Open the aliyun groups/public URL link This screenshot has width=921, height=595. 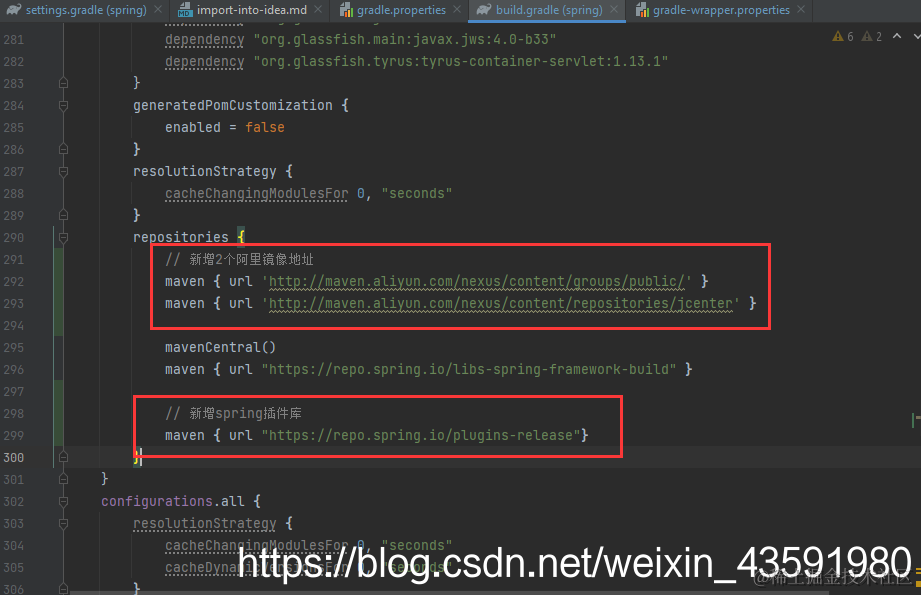(x=476, y=281)
